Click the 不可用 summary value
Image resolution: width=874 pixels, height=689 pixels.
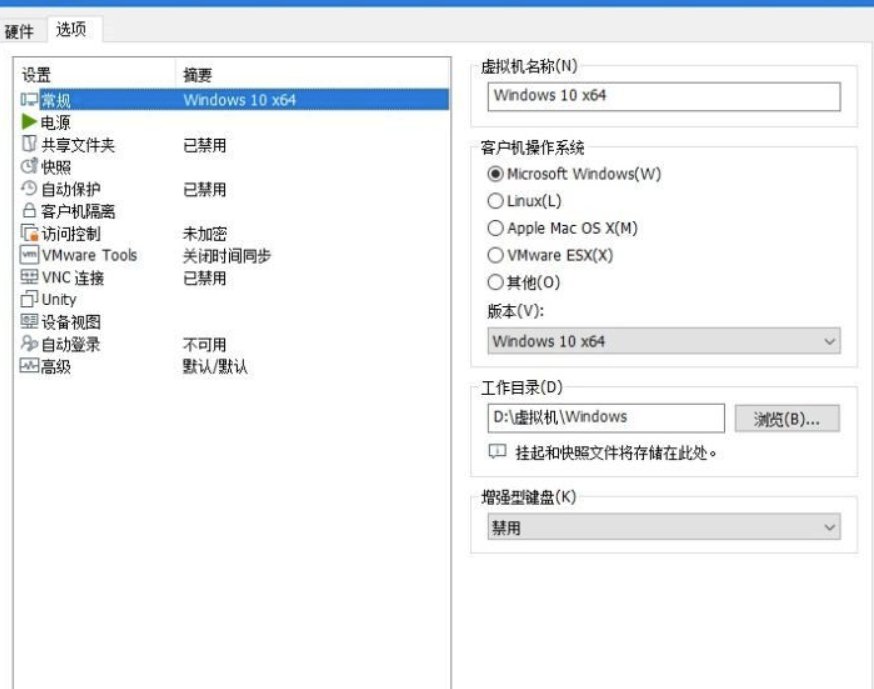pos(205,344)
